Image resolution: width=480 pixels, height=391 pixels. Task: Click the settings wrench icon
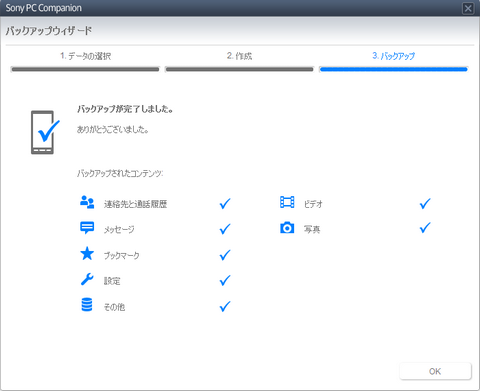point(87,279)
